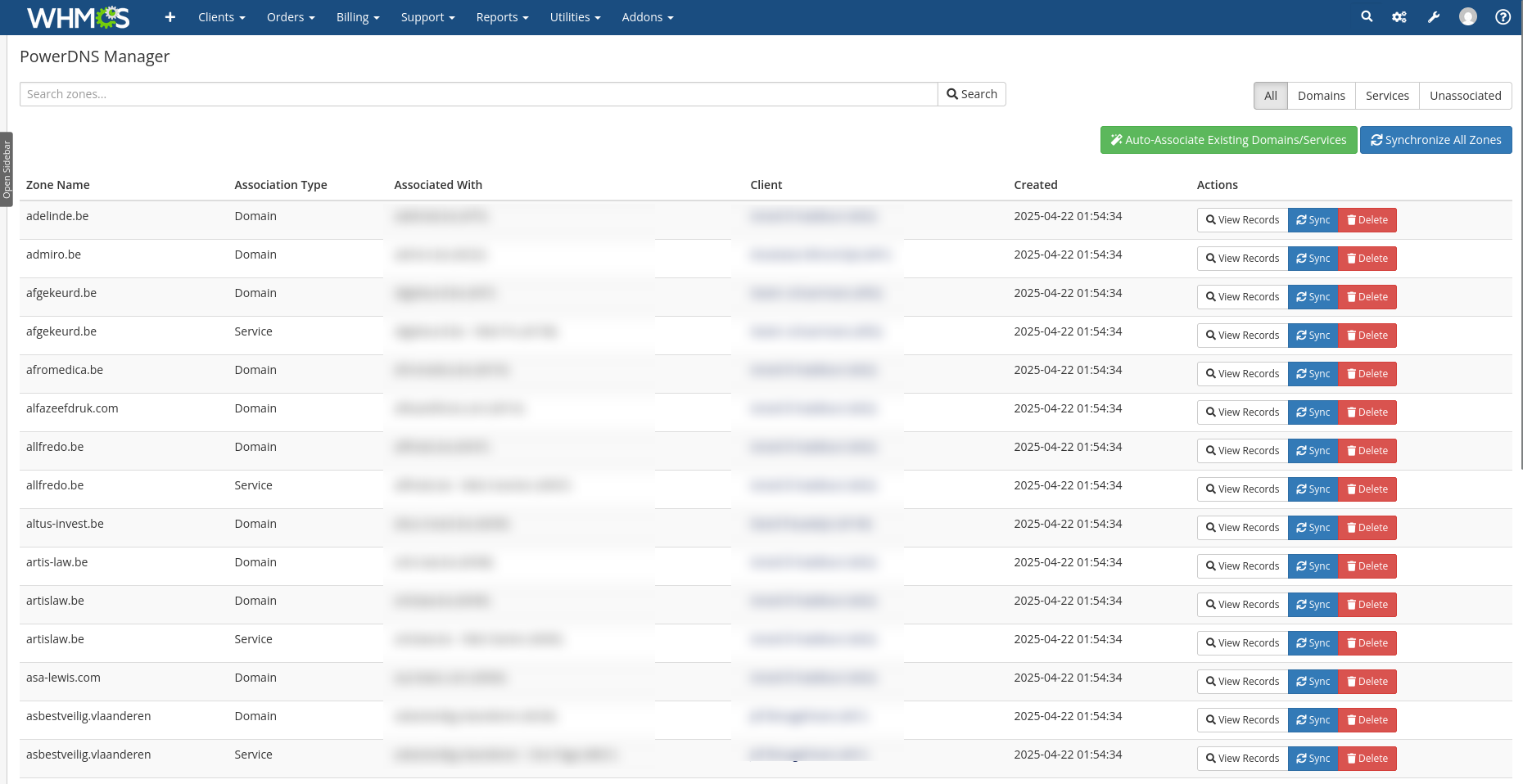
Task: Sync the alfazeefdruk.com zone
Action: tap(1313, 412)
